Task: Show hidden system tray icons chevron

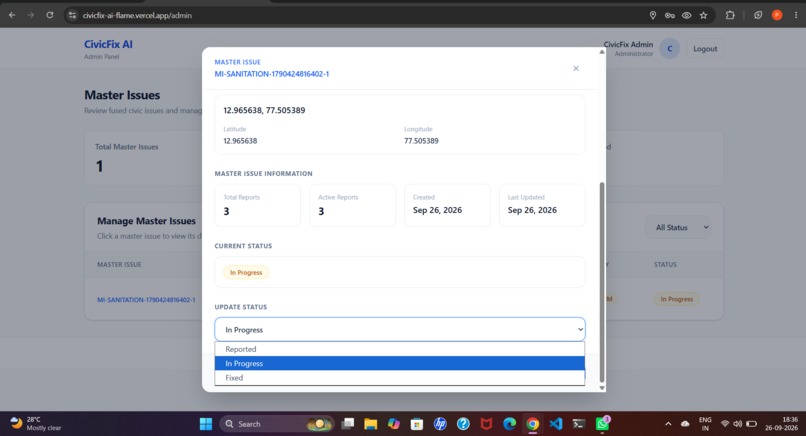Action: (668, 424)
